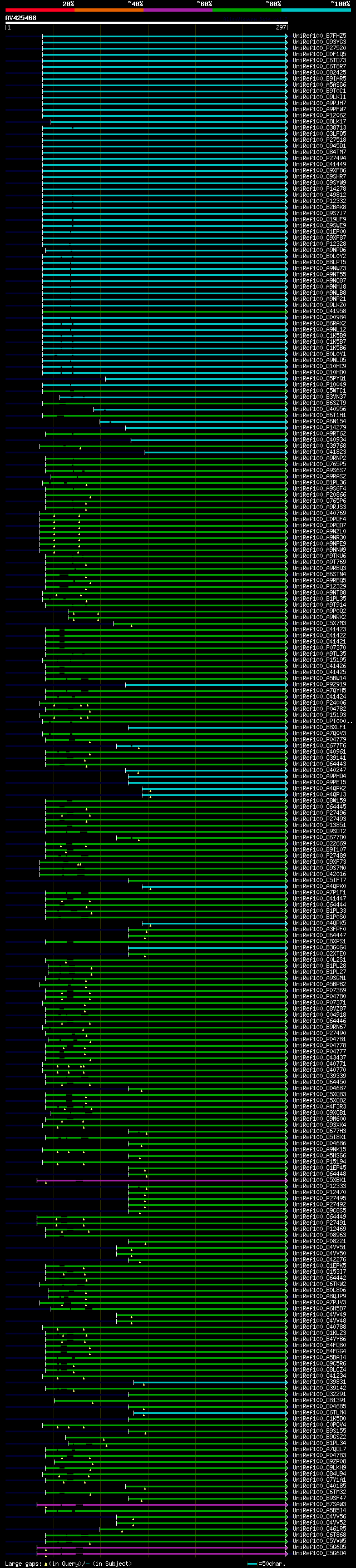Screen dimensions: 356x1568
Task: Select the UniRef100_C5XBK1 label
Action: [319, 1180]
